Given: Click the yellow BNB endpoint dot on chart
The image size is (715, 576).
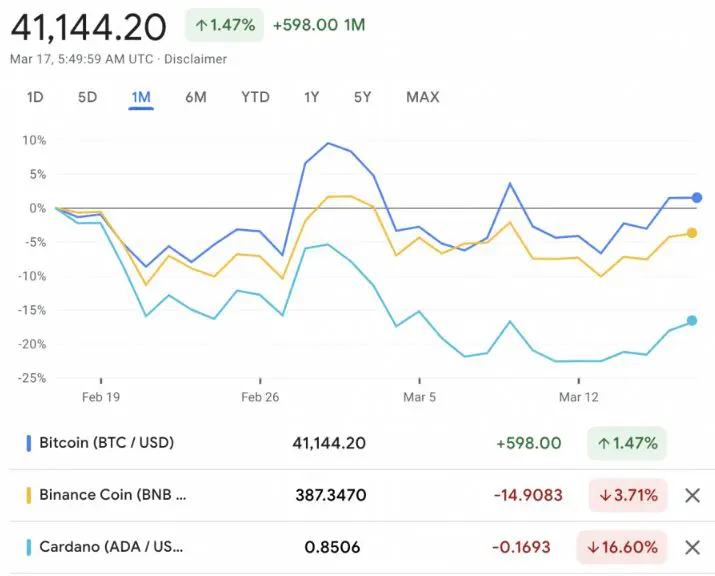Looking at the screenshot, I should tap(692, 233).
